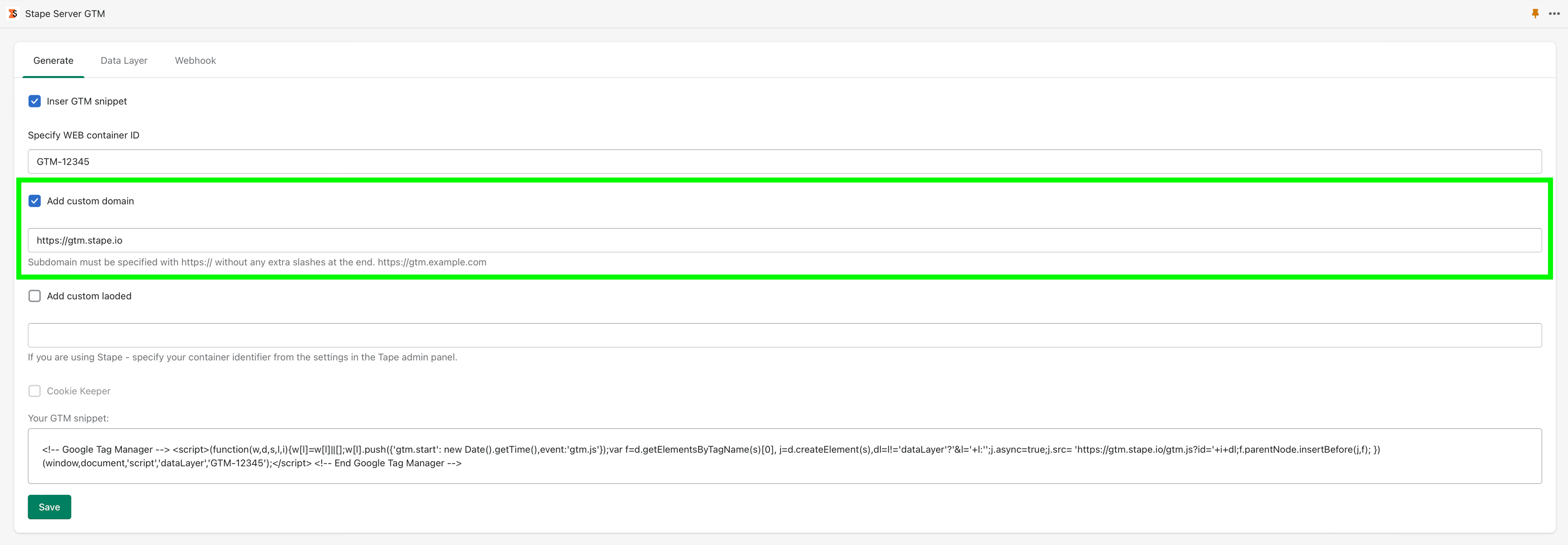Uncheck the Inser GTM snippet checkbox

pos(35,101)
